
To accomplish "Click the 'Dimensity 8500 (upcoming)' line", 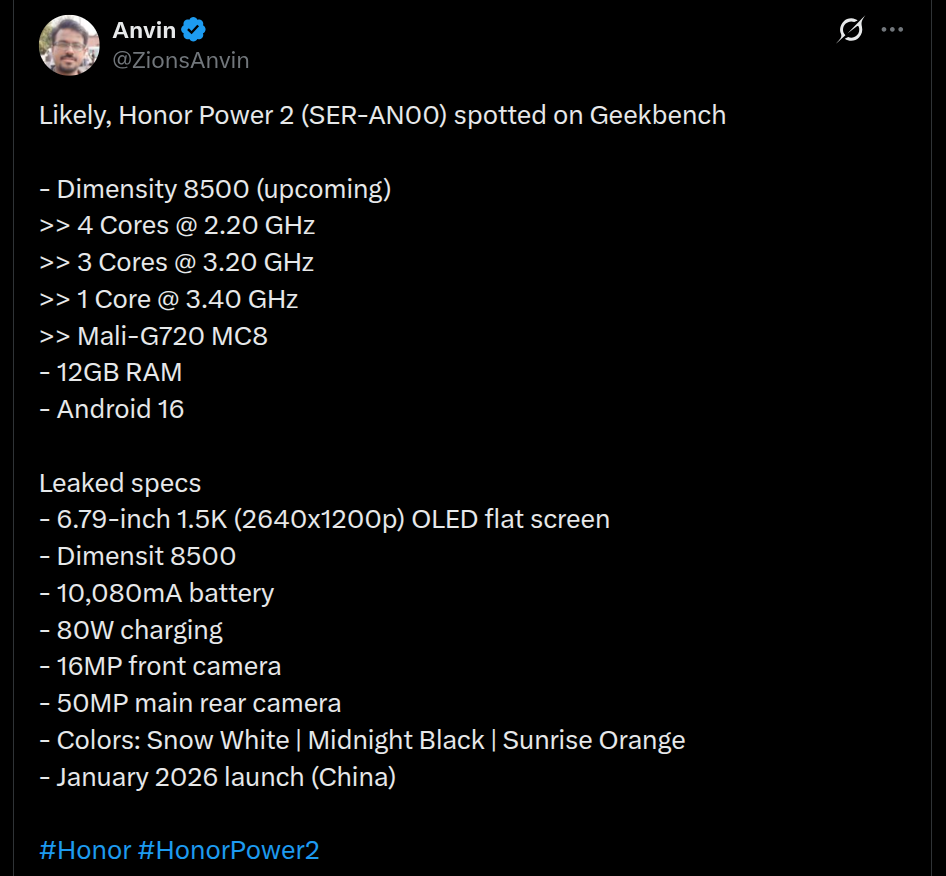I will point(215,189).
